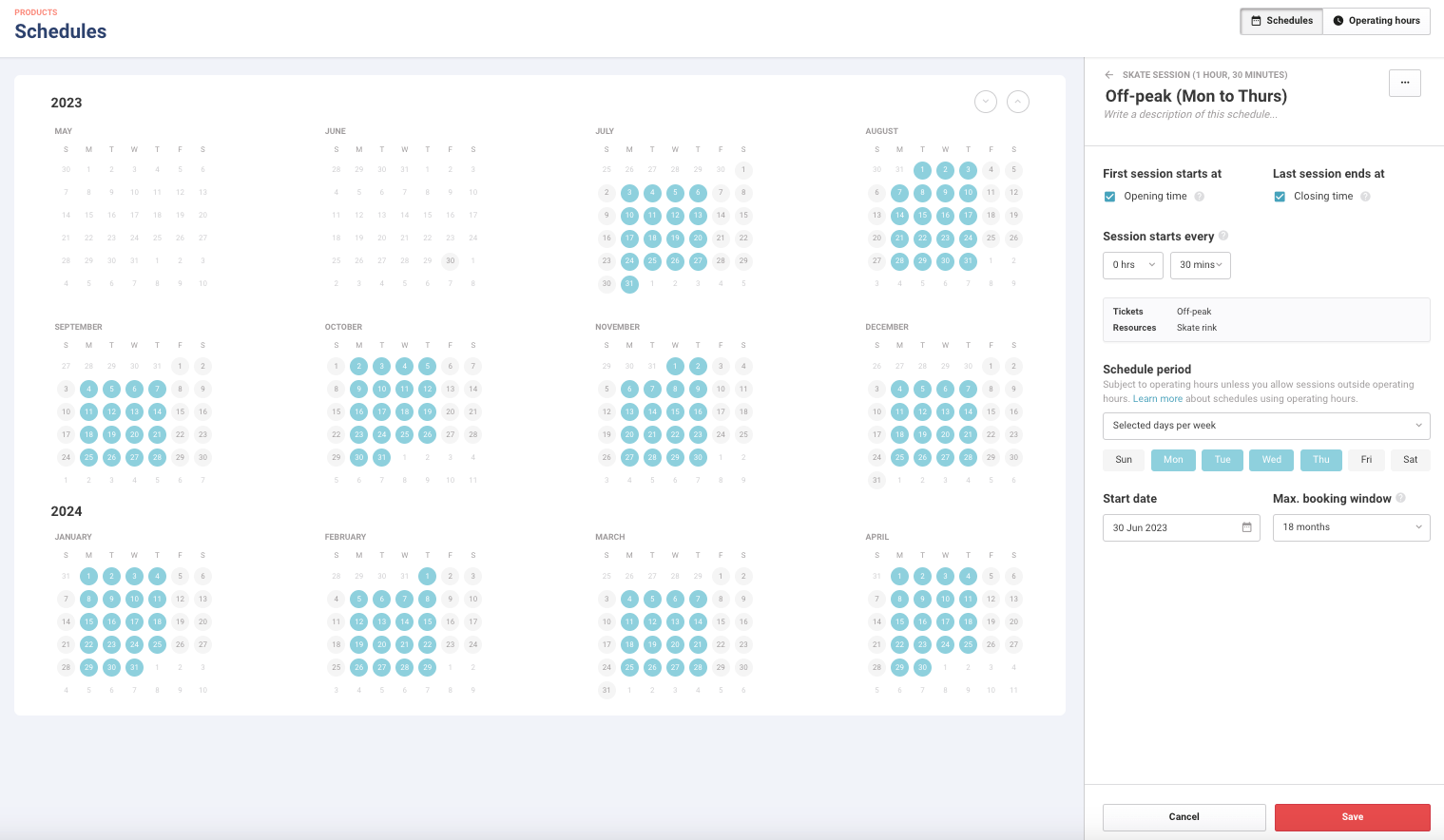Select September 4 2023 on the calendar
Viewport: 1444px width, 840px height.
click(88, 389)
